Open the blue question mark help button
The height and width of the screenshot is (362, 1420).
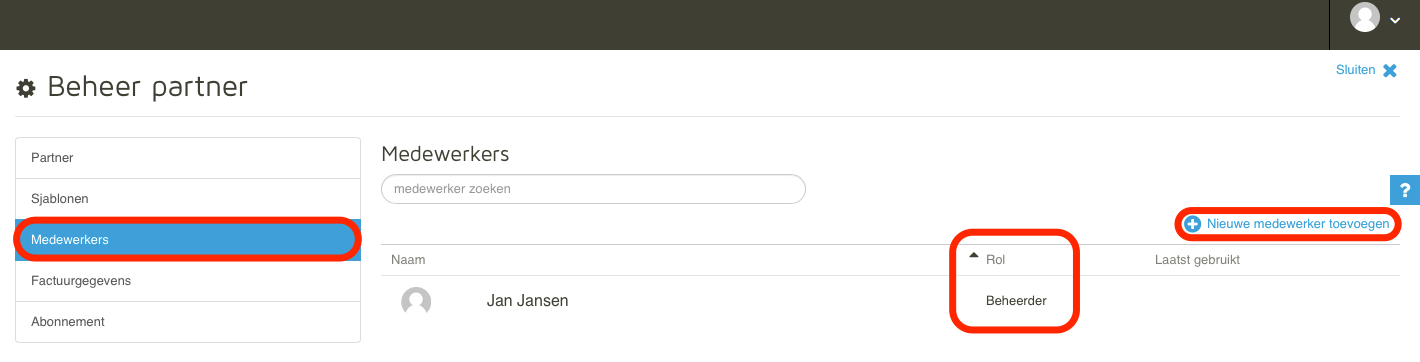[x=1405, y=190]
